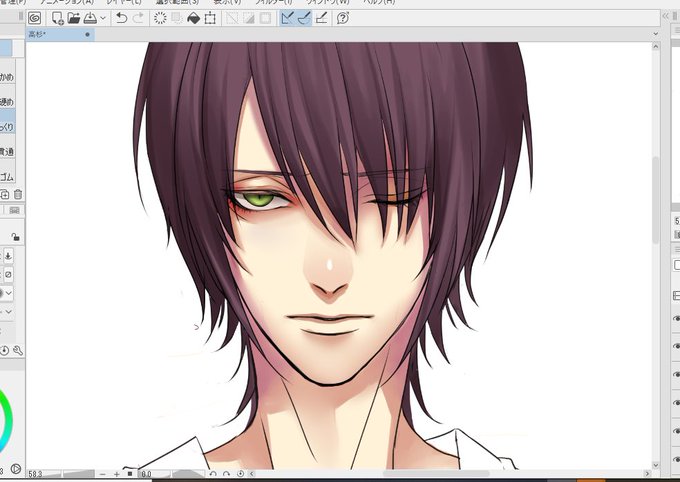680x482 pixels.
Task: Click the Clear (delete) toolbar icon
Action: (x=160, y=18)
